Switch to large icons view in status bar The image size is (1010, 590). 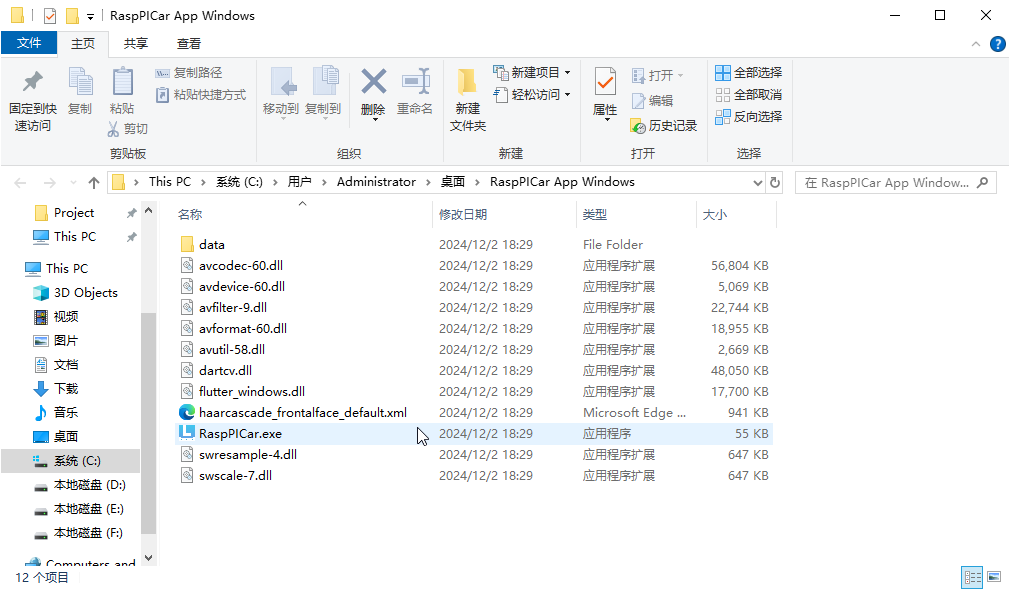click(994, 576)
